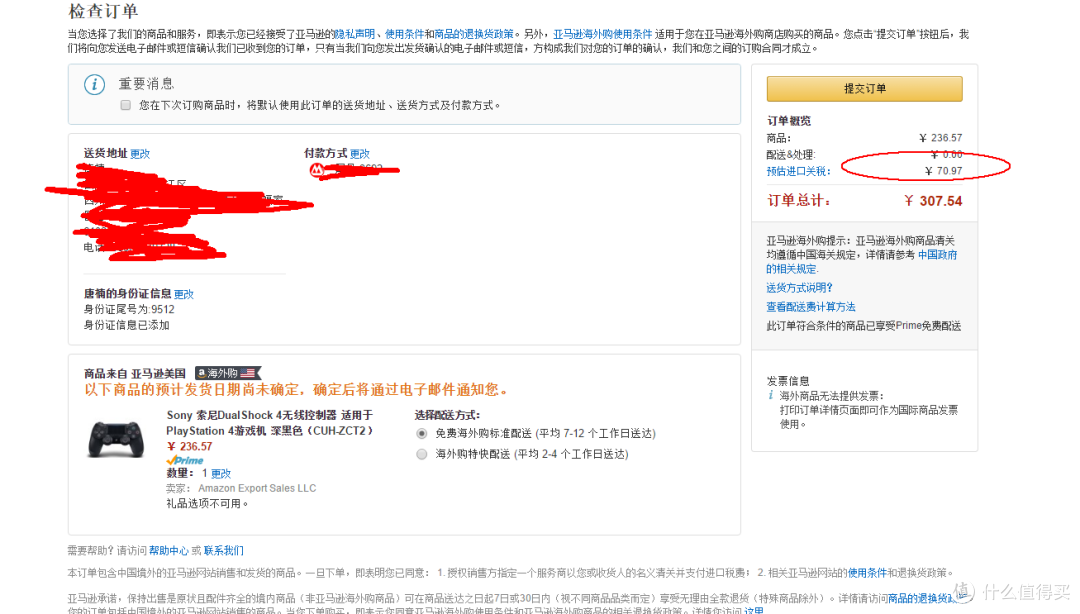Click the DualShock 4 controller thumbnail
Image resolution: width=1080 pixels, height=614 pixels.
pos(116,439)
